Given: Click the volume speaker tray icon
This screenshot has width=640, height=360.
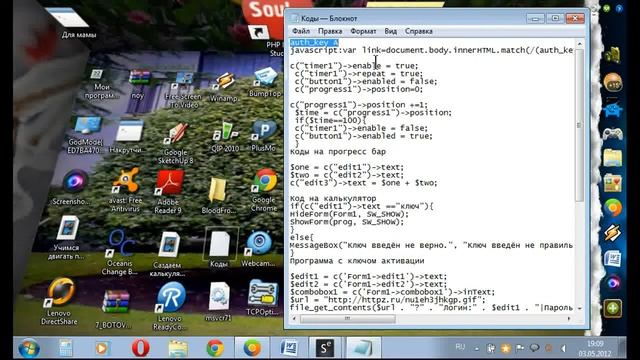Looking at the screenshot, I should [x=564, y=348].
